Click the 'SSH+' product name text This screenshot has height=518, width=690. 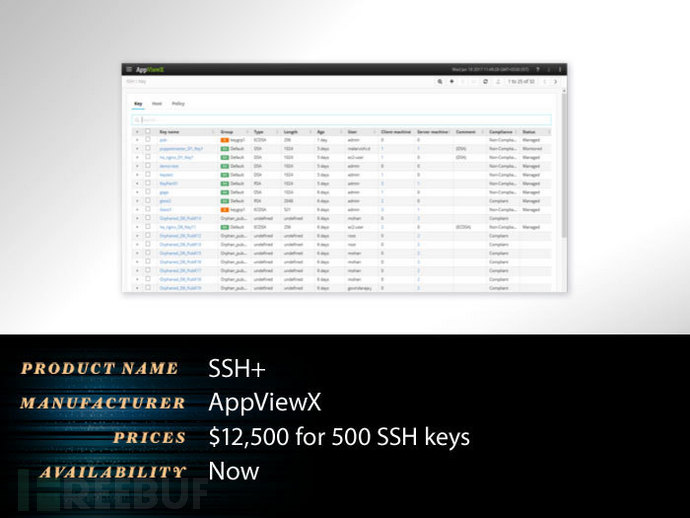point(237,368)
